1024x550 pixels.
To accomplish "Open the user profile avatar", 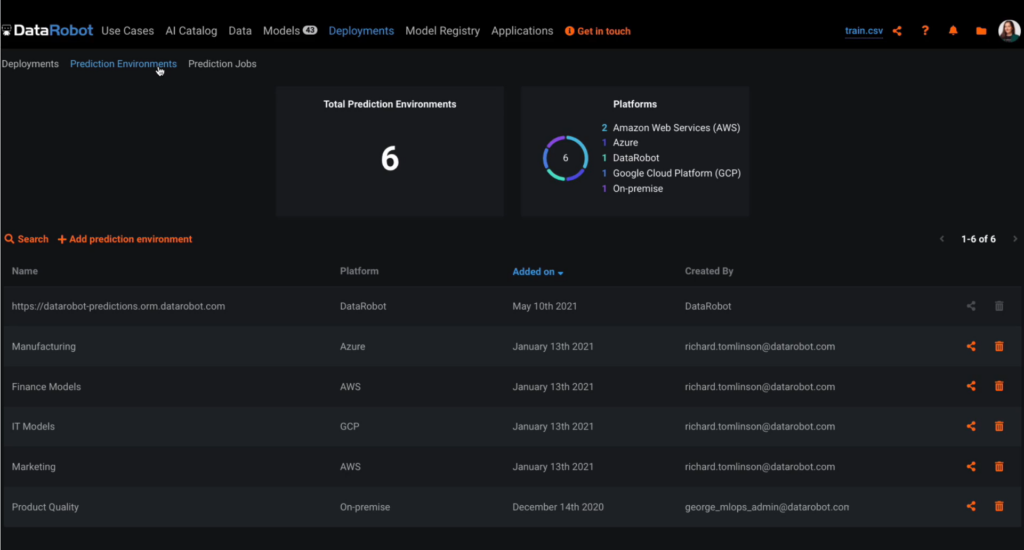I will (x=1008, y=31).
